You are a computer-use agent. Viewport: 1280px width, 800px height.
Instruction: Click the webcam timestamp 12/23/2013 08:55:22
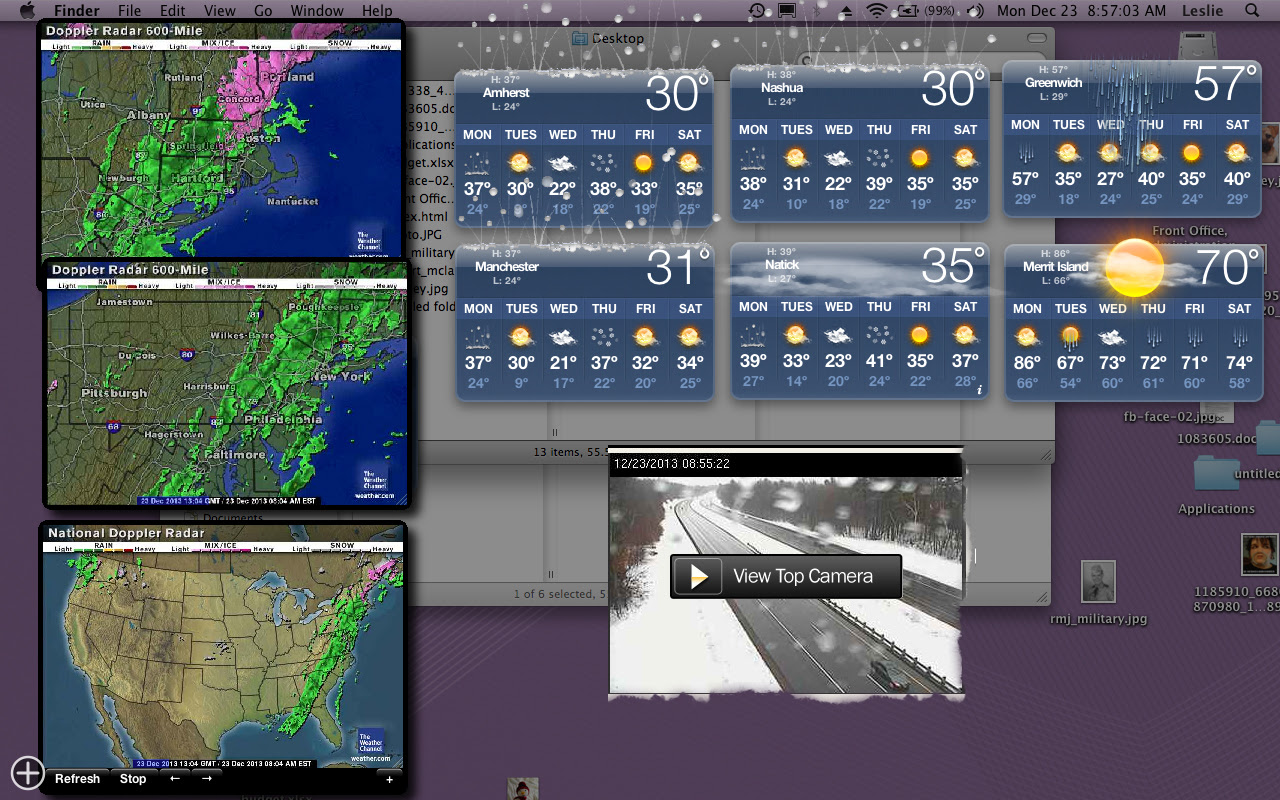click(x=671, y=464)
